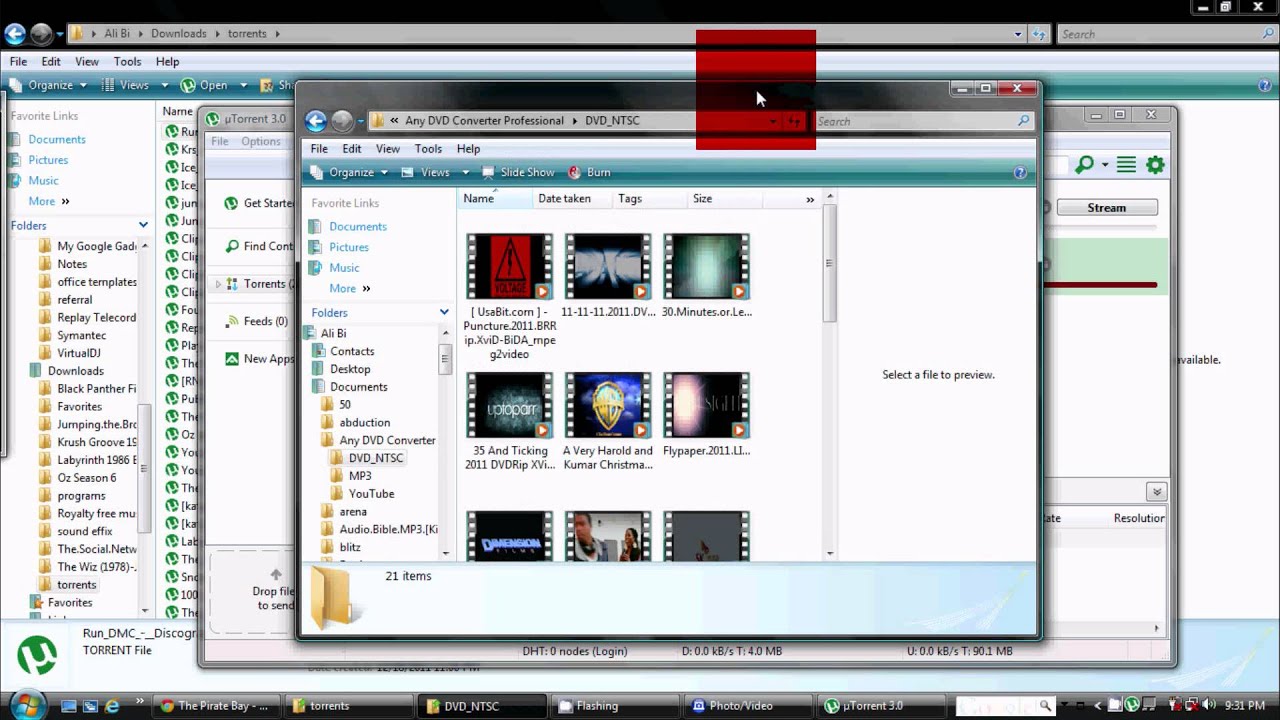This screenshot has height=720, width=1280.
Task: Select Symantec folder in torrents window tree
Action: click(x=81, y=336)
